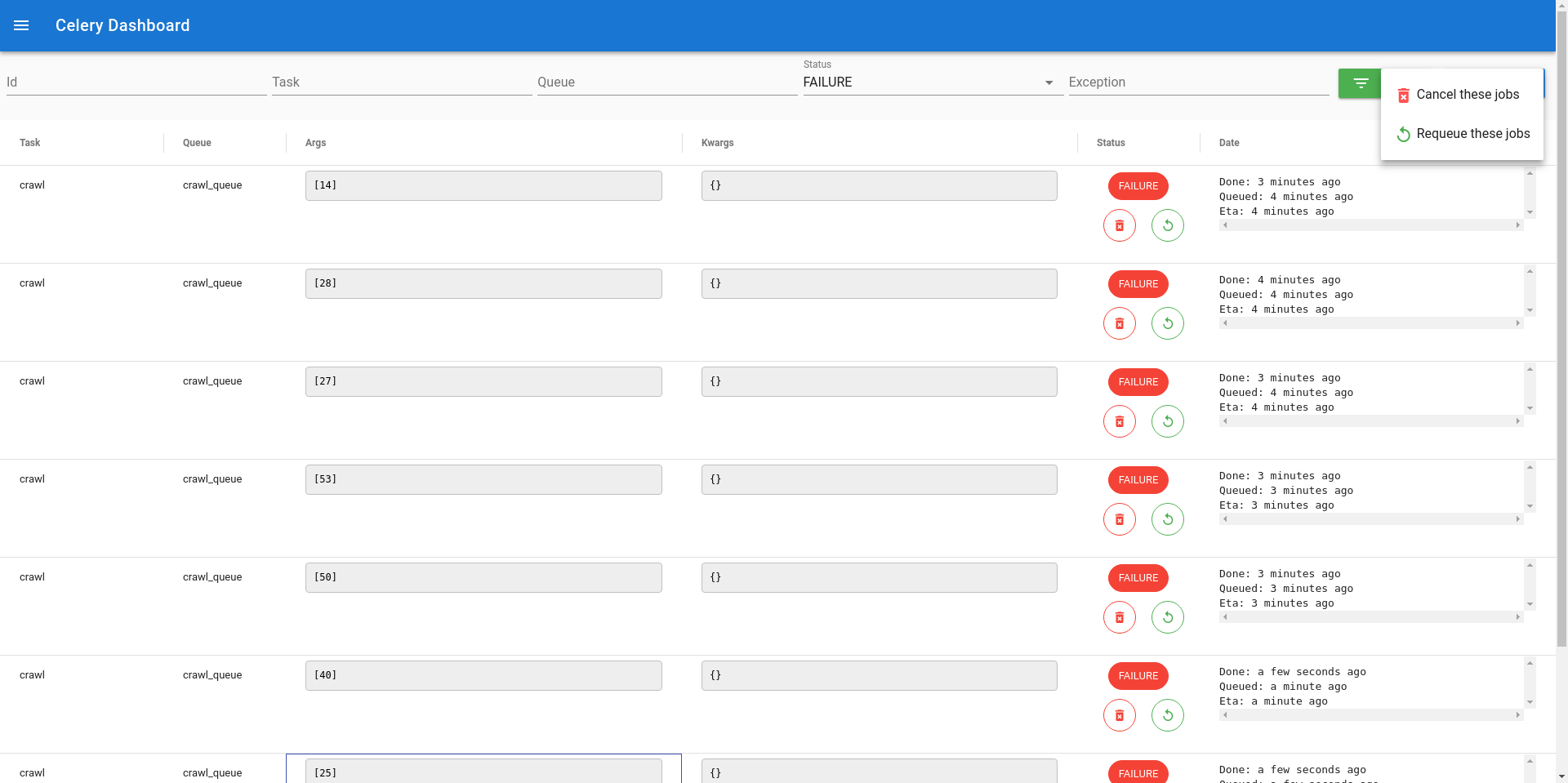Click the horizontal scrollbar in the [14] date cell
1568x783 pixels.
[x=1371, y=225]
